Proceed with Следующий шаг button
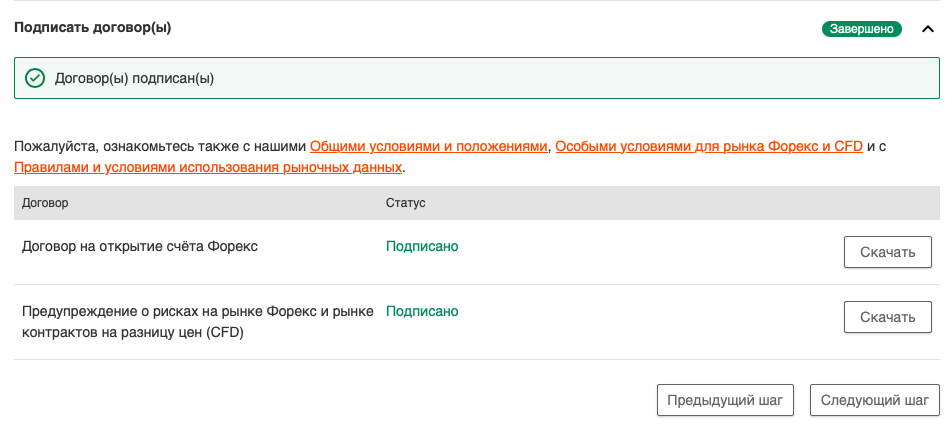952x448 pixels. point(874,400)
